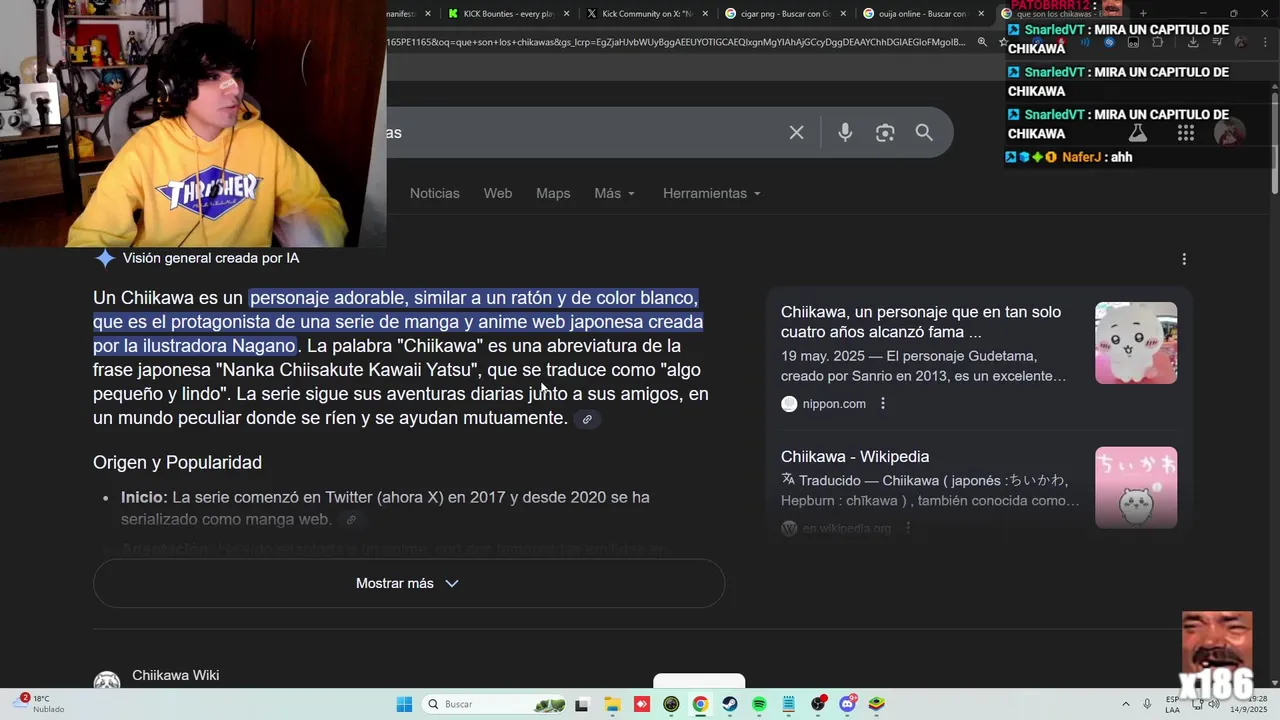Close the 'cigar png' tab
The width and height of the screenshot is (1280, 720).
[843, 14]
